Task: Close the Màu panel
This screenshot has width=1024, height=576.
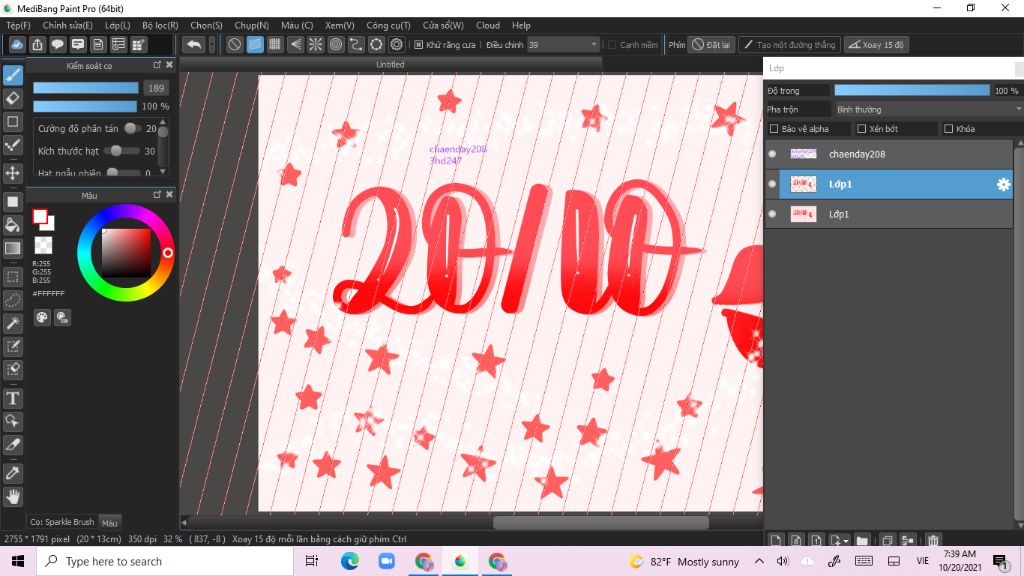Action: point(169,195)
